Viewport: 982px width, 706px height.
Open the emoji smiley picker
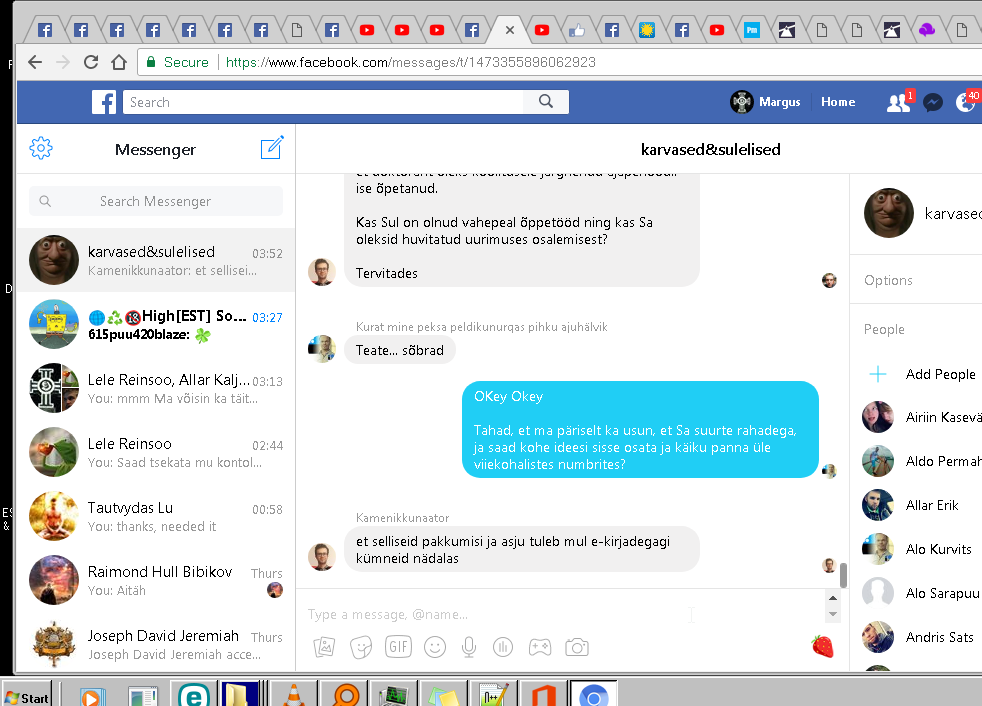click(435, 646)
